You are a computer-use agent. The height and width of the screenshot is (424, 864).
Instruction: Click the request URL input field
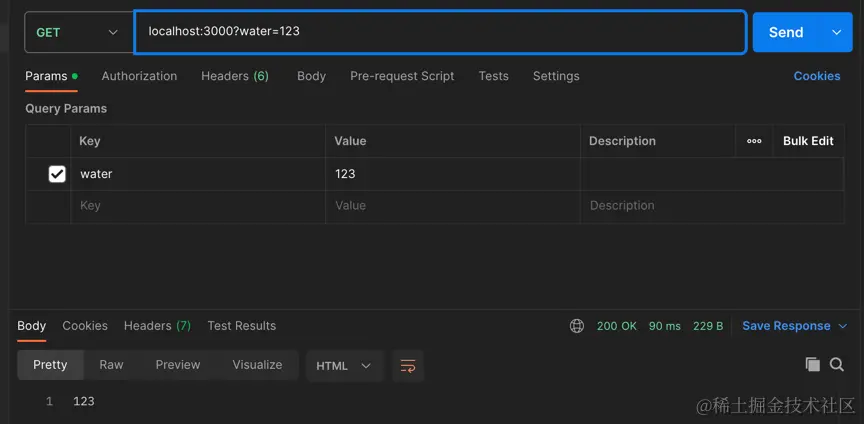pyautogui.click(x=440, y=32)
